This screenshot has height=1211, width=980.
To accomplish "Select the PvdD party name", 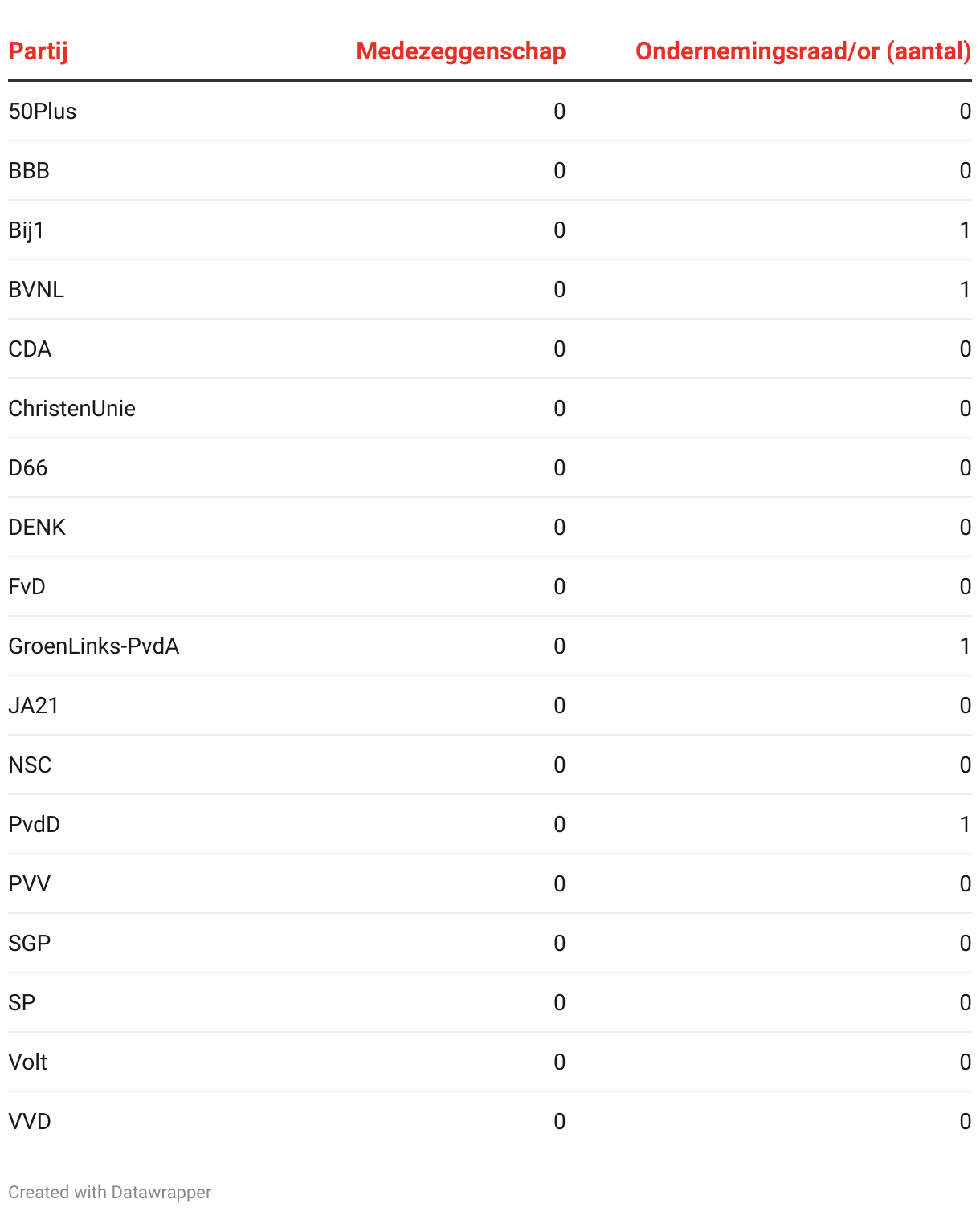I will tap(34, 824).
